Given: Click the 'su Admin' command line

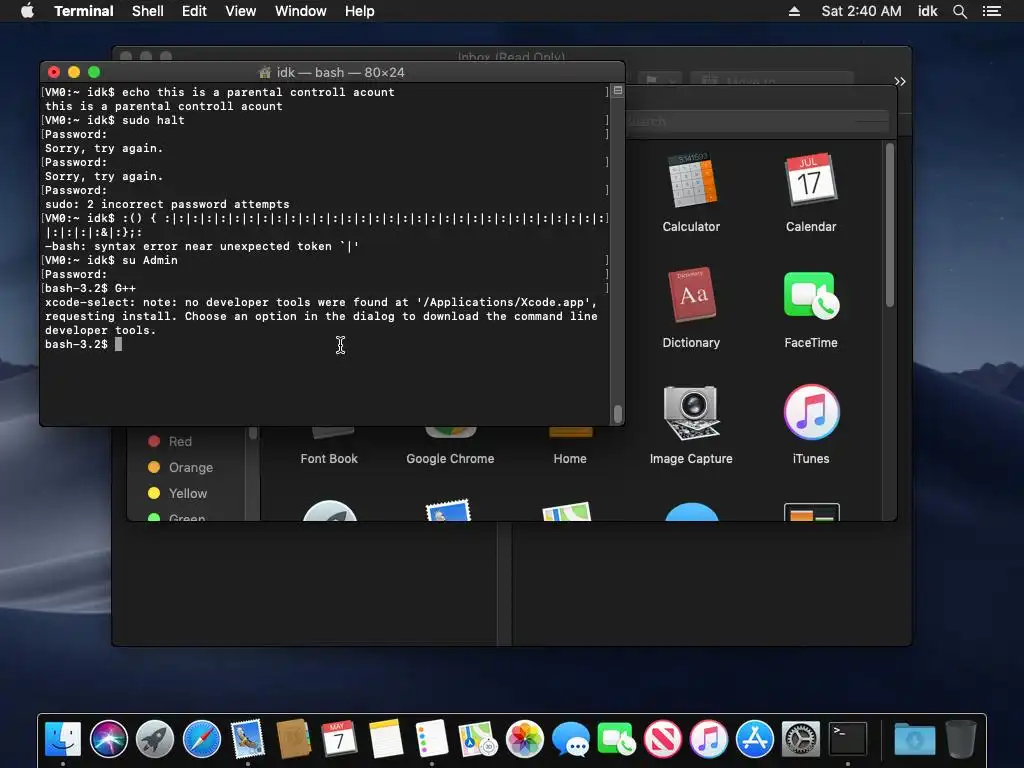Looking at the screenshot, I should (150, 260).
